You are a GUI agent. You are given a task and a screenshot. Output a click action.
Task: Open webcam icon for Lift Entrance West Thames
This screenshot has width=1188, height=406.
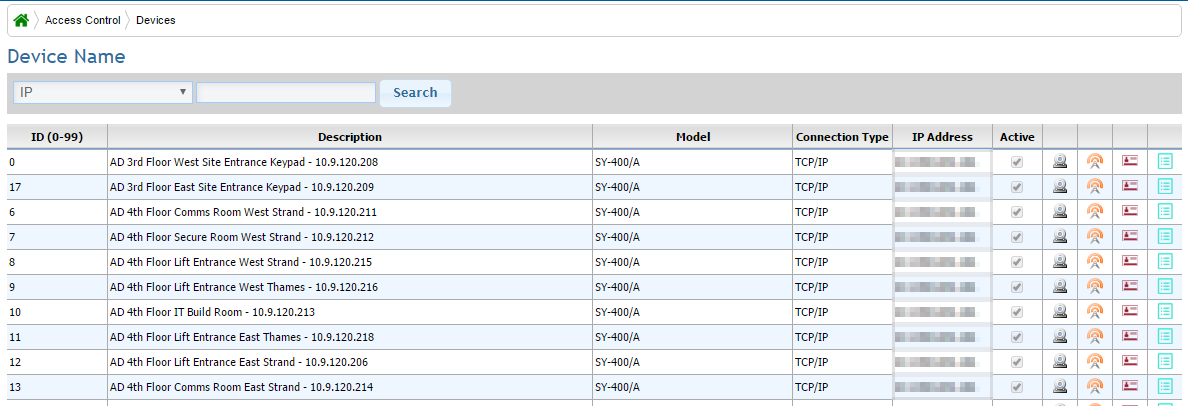click(x=1060, y=286)
